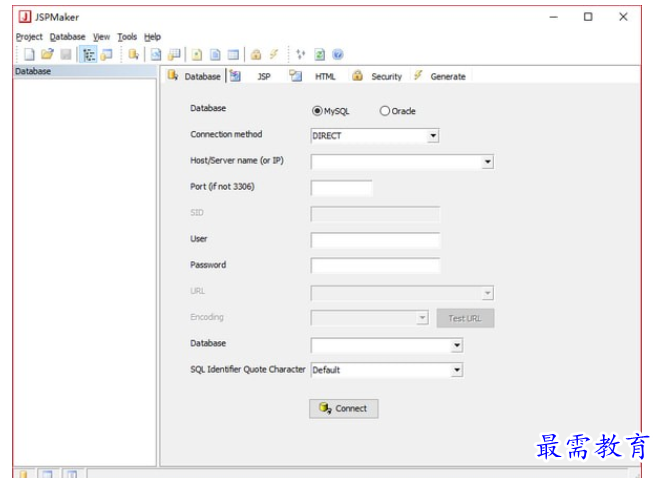Viewport: 658px width, 478px height.
Task: Open the Tools menu
Action: coord(127,37)
